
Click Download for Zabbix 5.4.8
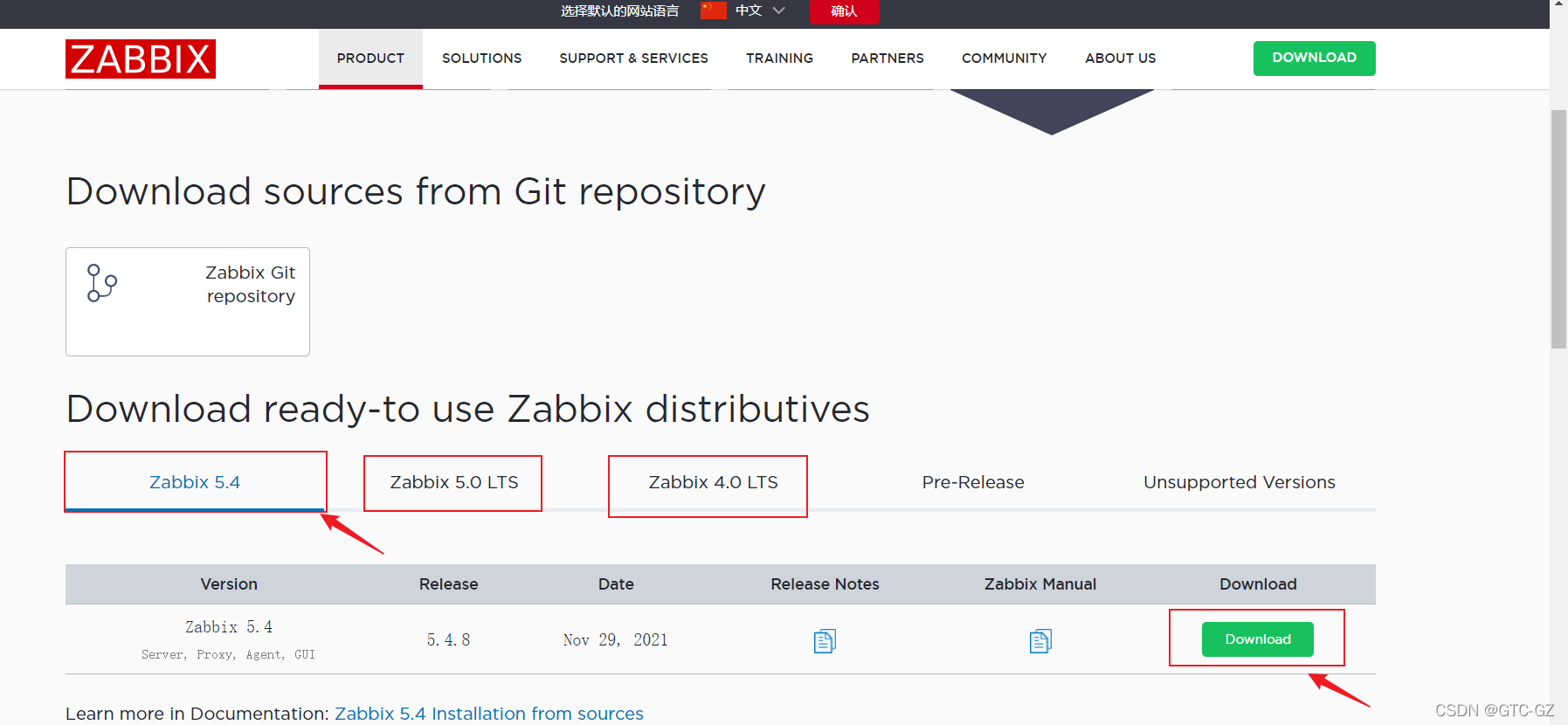(1258, 639)
